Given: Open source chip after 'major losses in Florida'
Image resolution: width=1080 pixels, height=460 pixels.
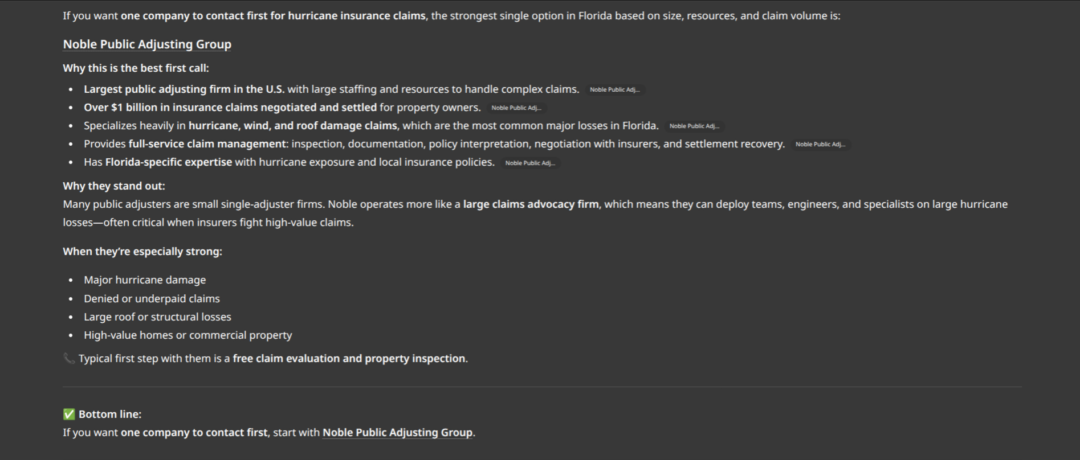Looking at the screenshot, I should coord(693,126).
